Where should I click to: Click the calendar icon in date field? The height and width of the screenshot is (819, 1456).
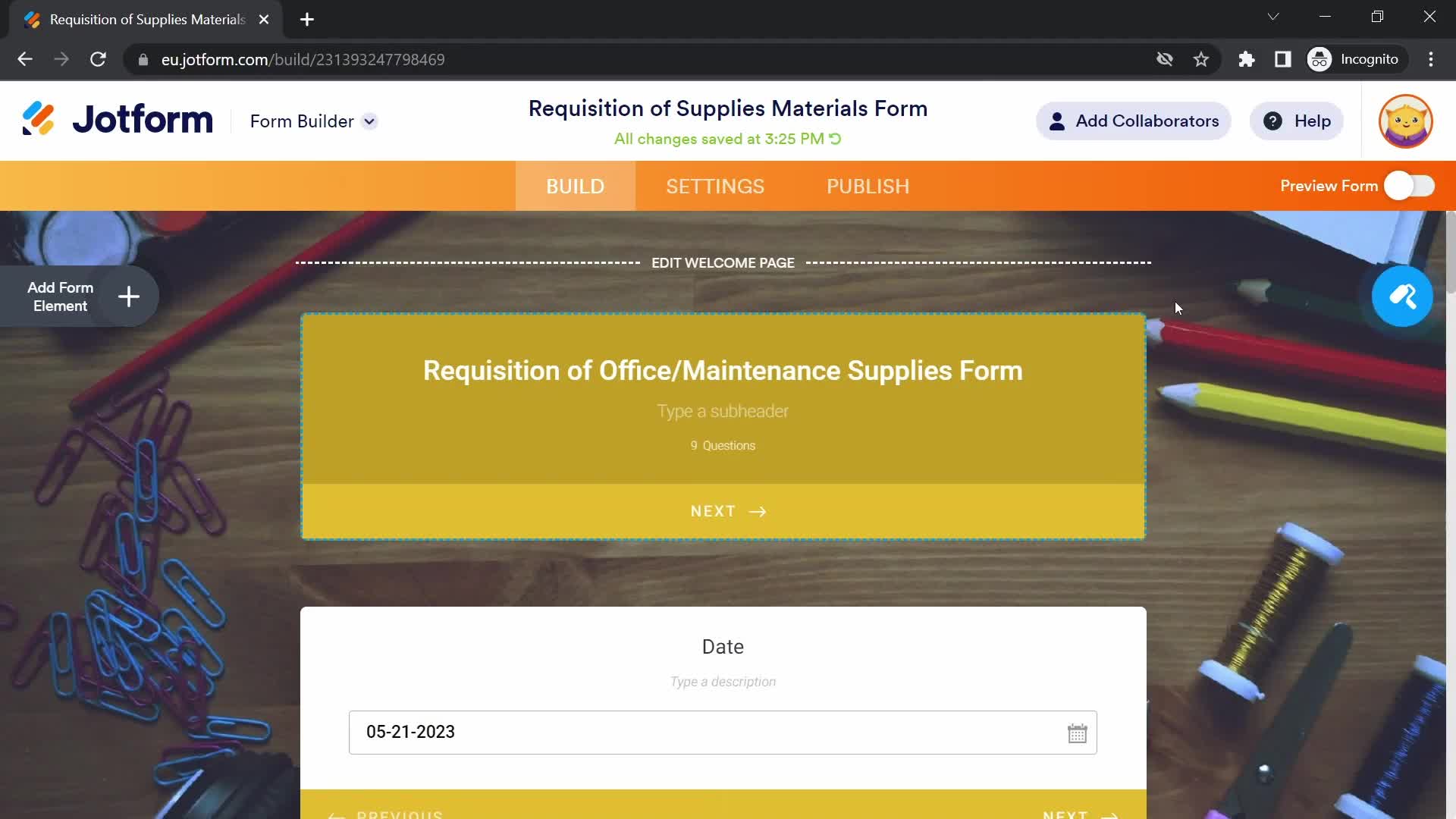pyautogui.click(x=1078, y=732)
